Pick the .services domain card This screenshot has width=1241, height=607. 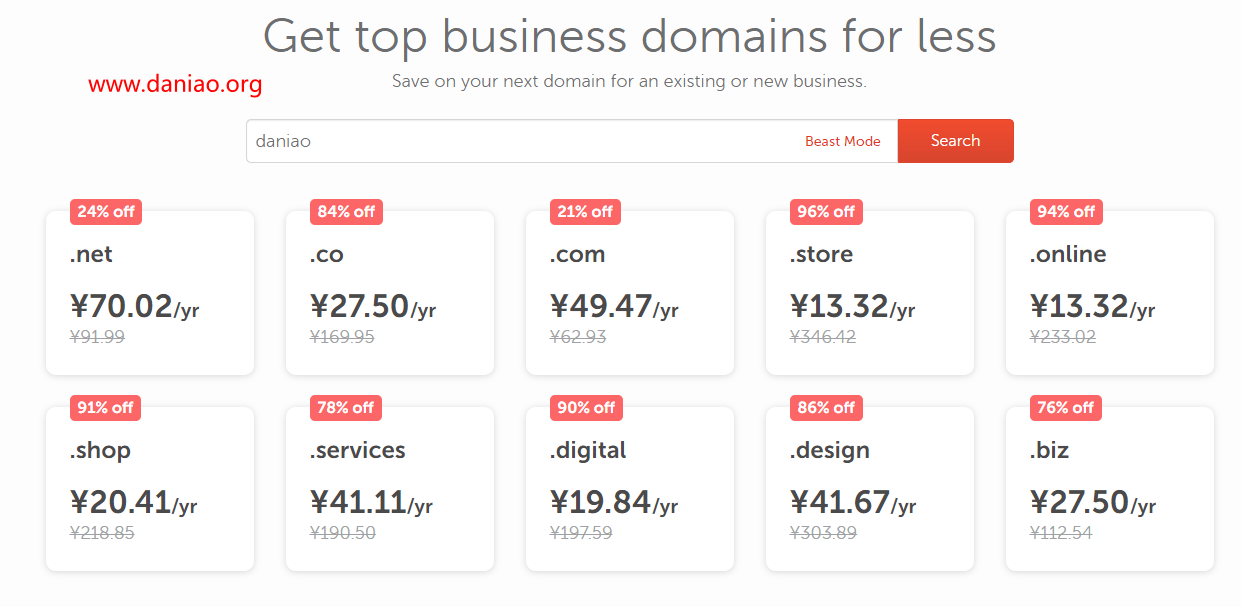[390, 488]
